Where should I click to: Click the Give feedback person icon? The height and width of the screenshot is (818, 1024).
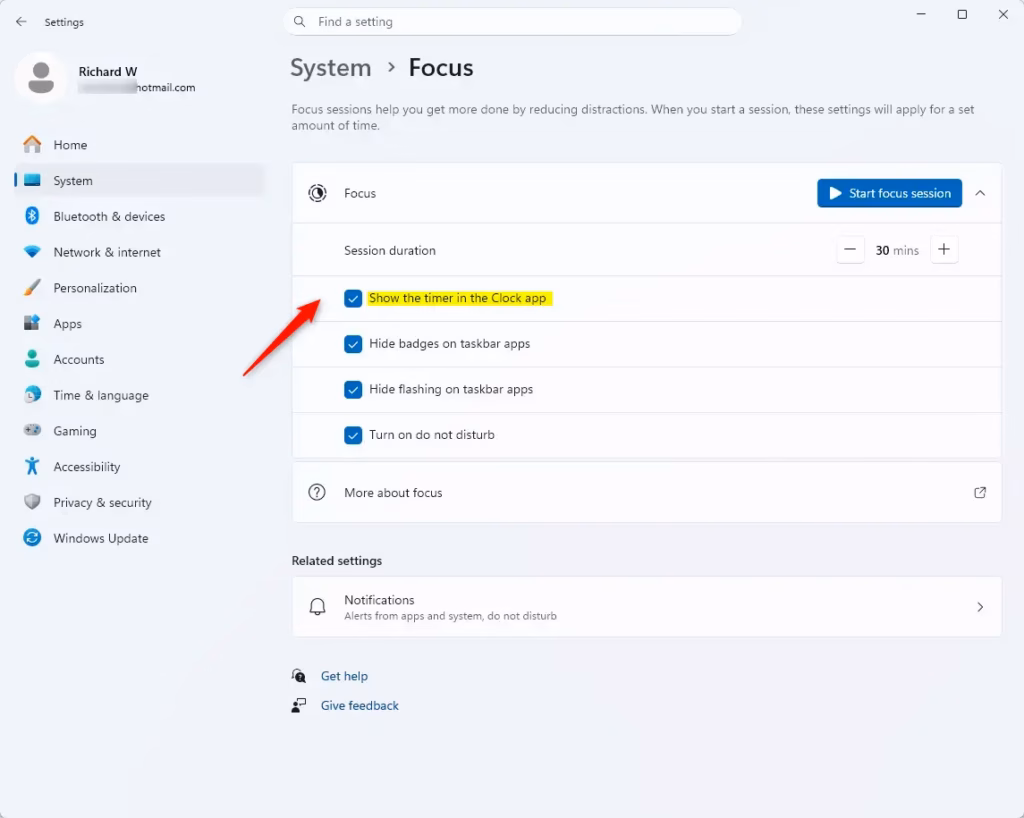click(299, 705)
